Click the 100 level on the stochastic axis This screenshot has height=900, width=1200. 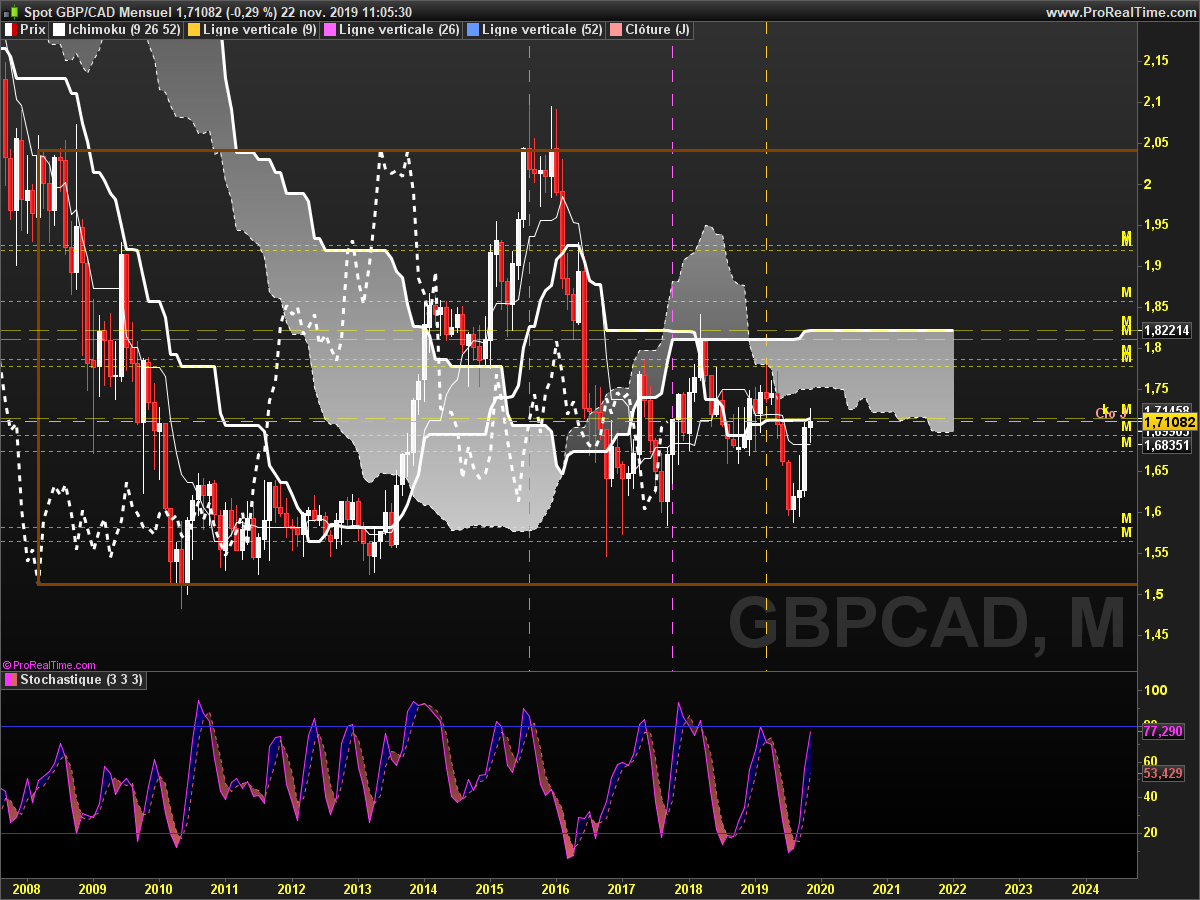(x=1155, y=690)
